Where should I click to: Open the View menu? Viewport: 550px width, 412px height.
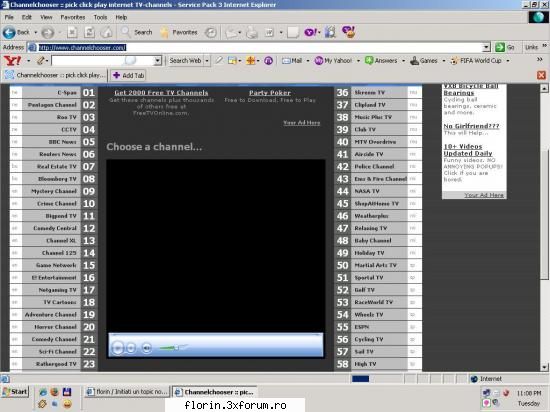(x=46, y=17)
